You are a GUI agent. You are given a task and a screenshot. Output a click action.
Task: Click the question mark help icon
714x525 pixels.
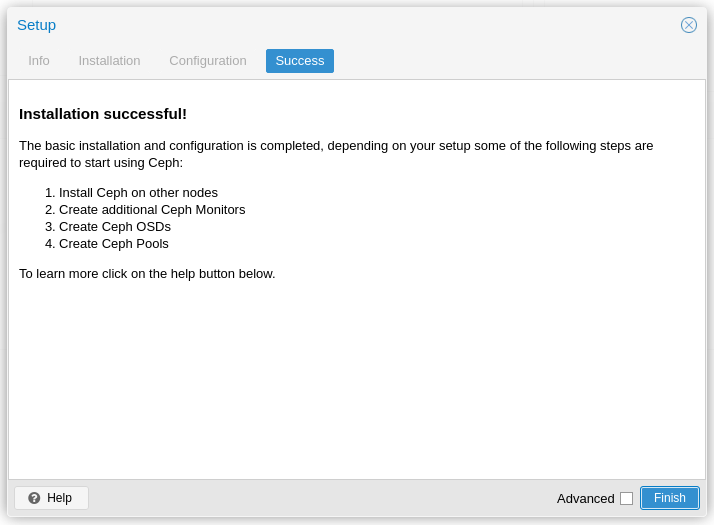(x=34, y=498)
